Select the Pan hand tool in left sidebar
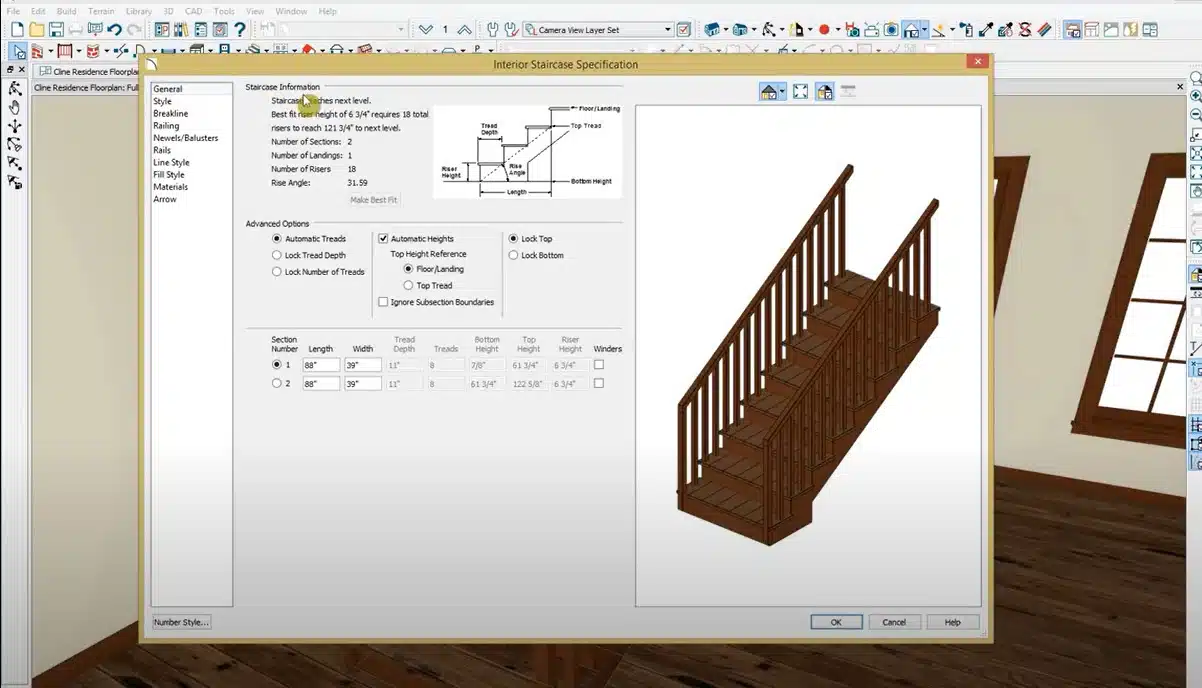 coord(15,108)
